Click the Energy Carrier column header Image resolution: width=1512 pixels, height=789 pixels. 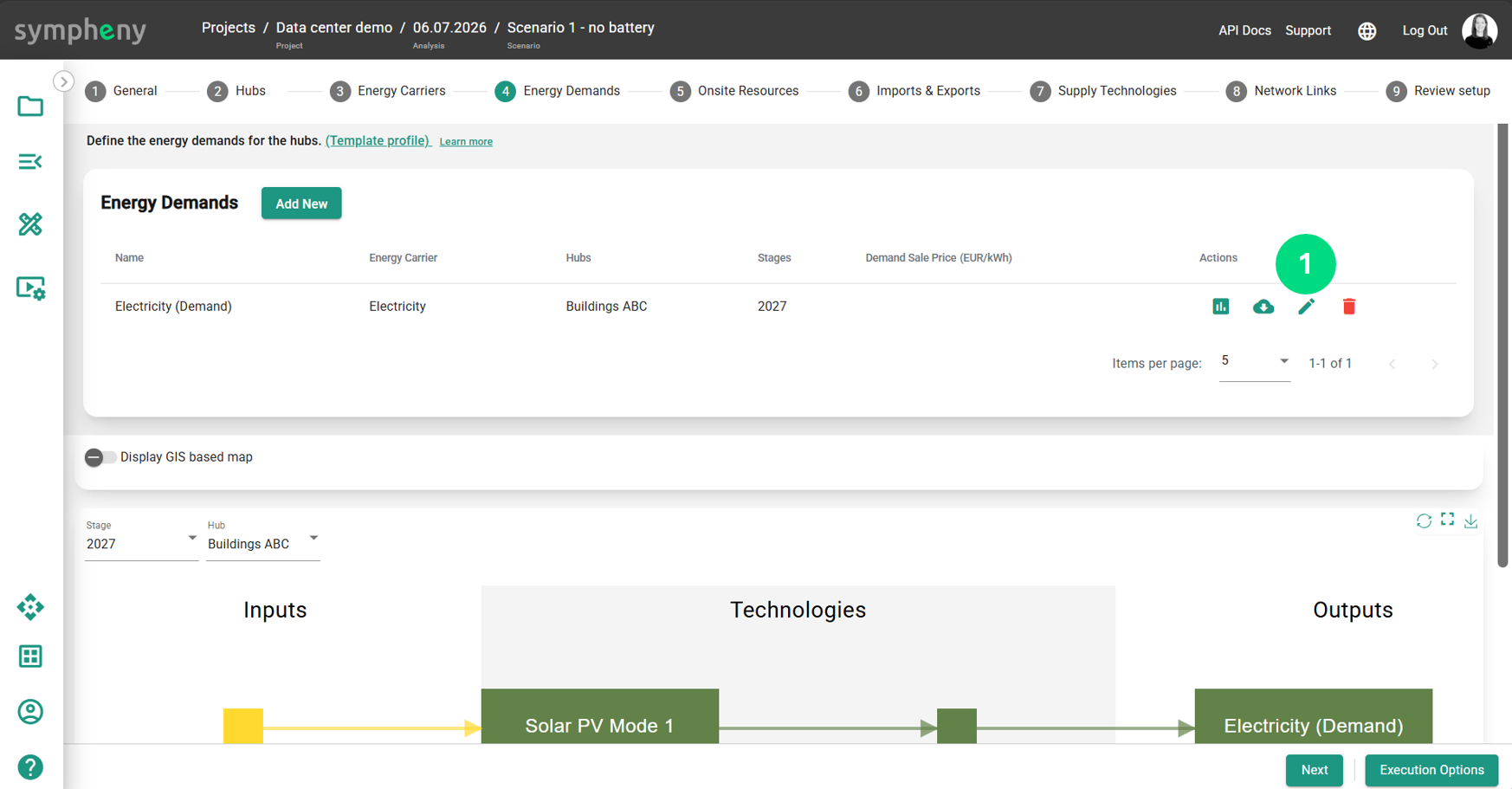point(403,258)
